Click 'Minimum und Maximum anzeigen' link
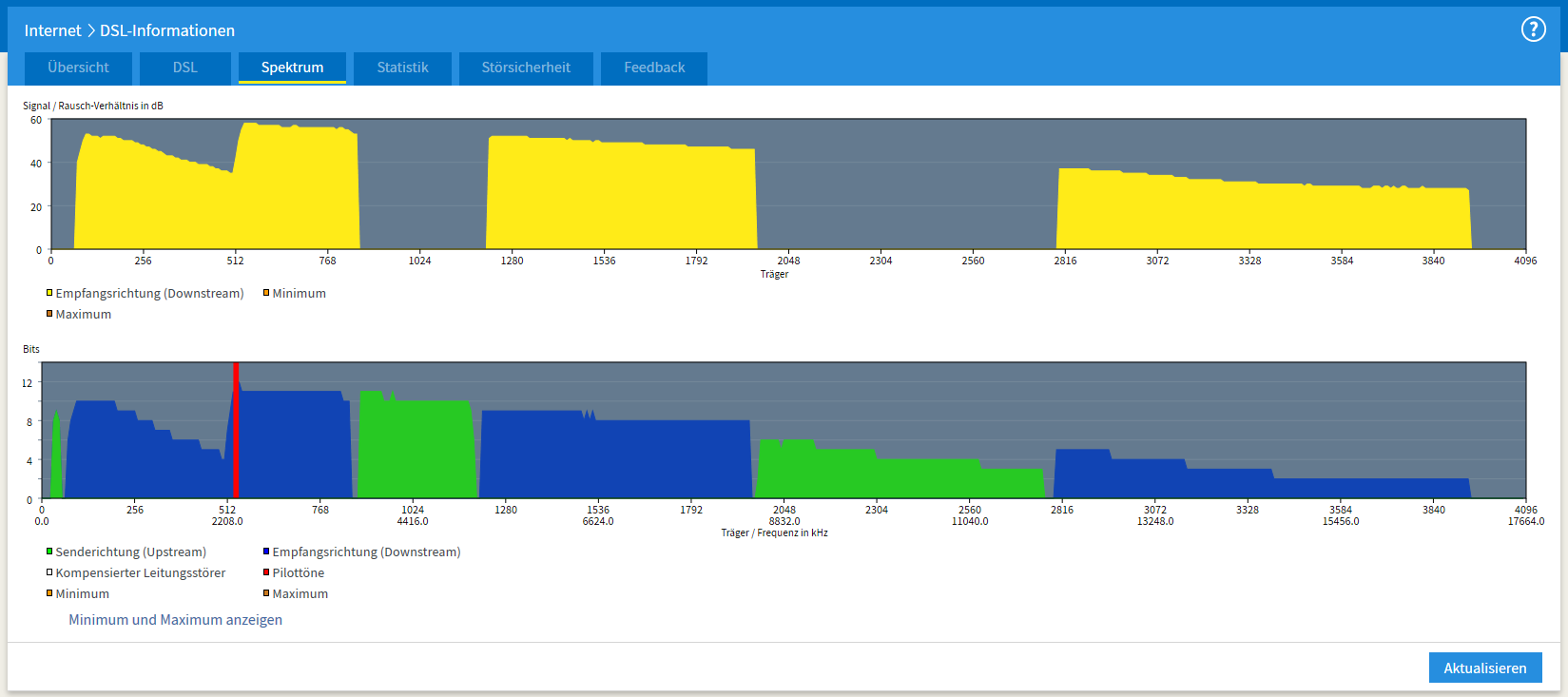The width and height of the screenshot is (1568, 697). (175, 620)
